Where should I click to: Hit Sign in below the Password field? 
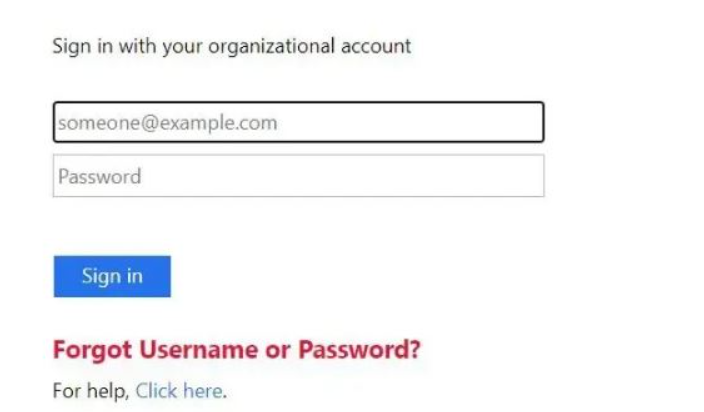pos(112,276)
